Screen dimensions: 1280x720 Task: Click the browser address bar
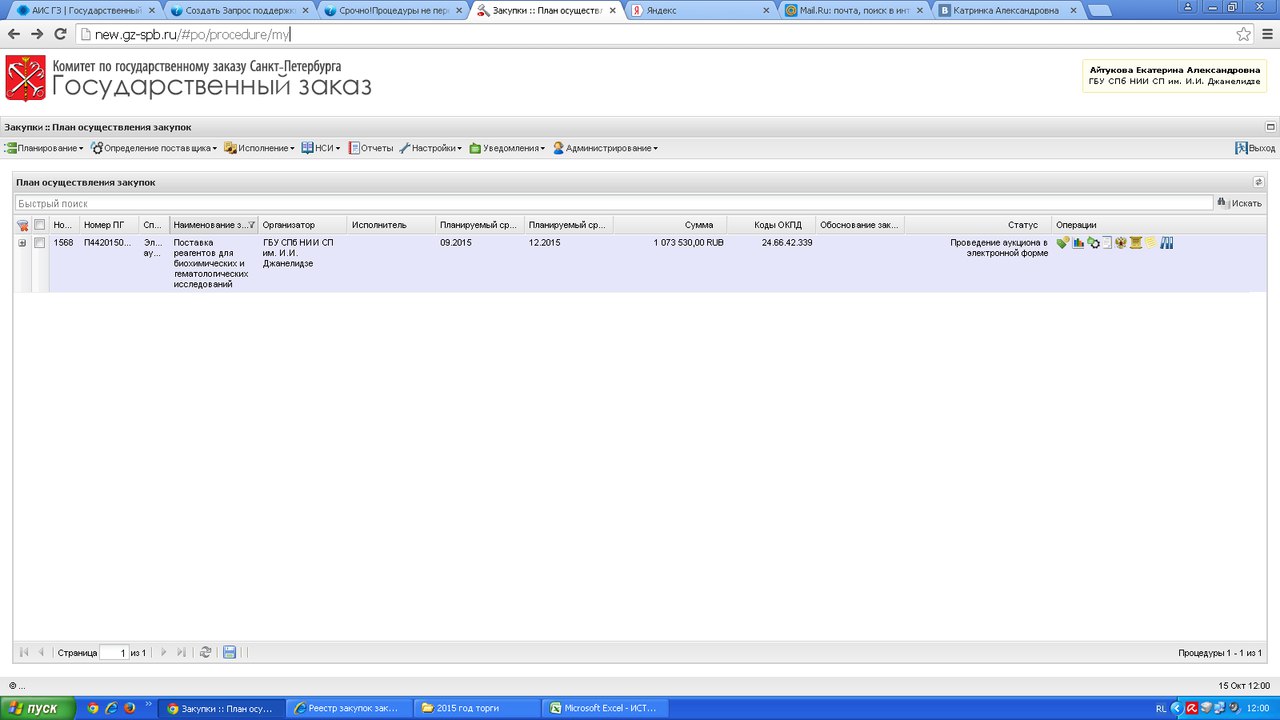click(660, 34)
